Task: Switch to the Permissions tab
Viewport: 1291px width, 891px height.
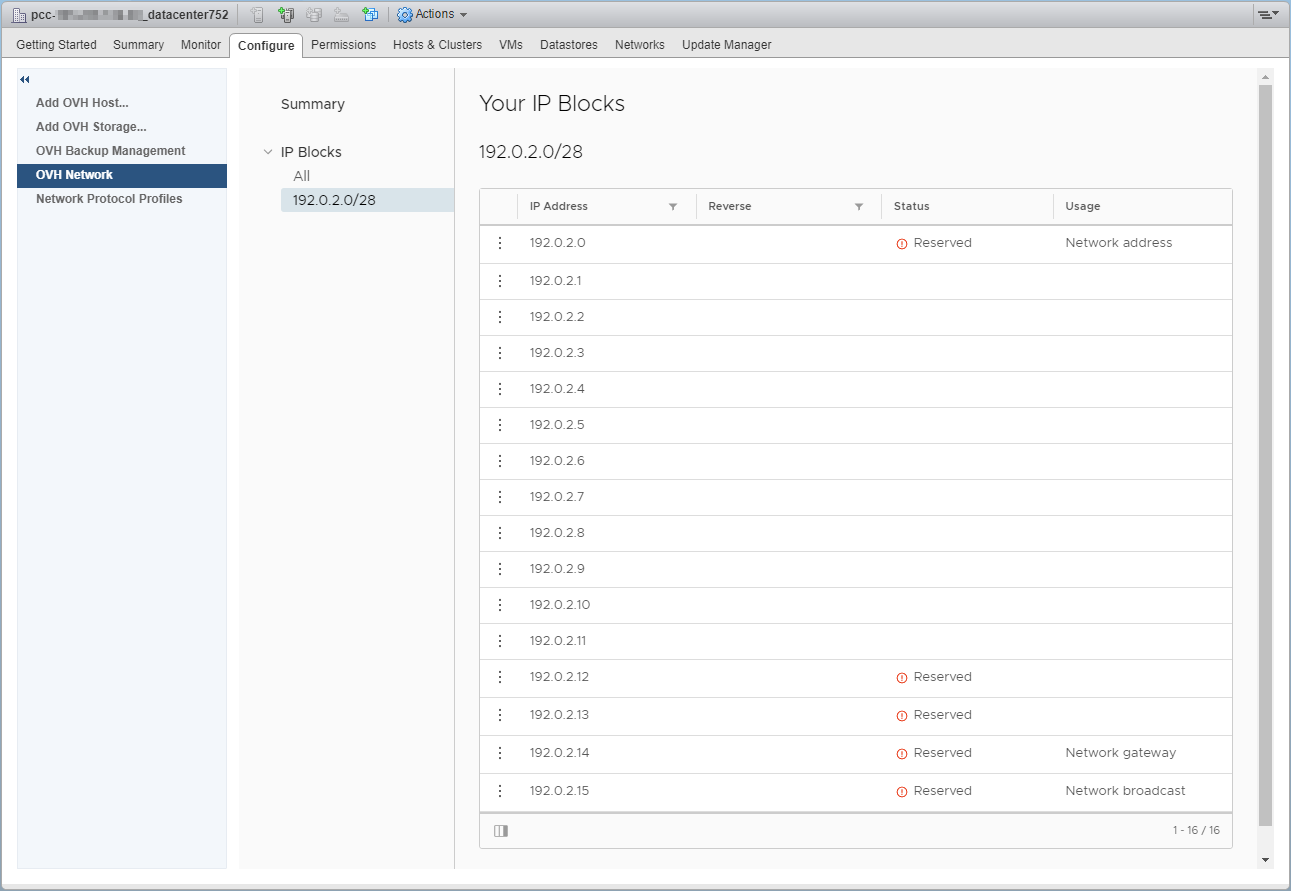Action: pos(343,45)
